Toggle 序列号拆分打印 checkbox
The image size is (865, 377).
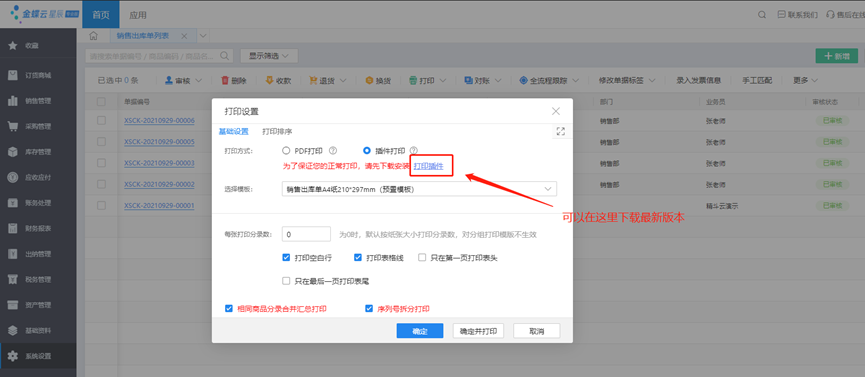point(369,309)
